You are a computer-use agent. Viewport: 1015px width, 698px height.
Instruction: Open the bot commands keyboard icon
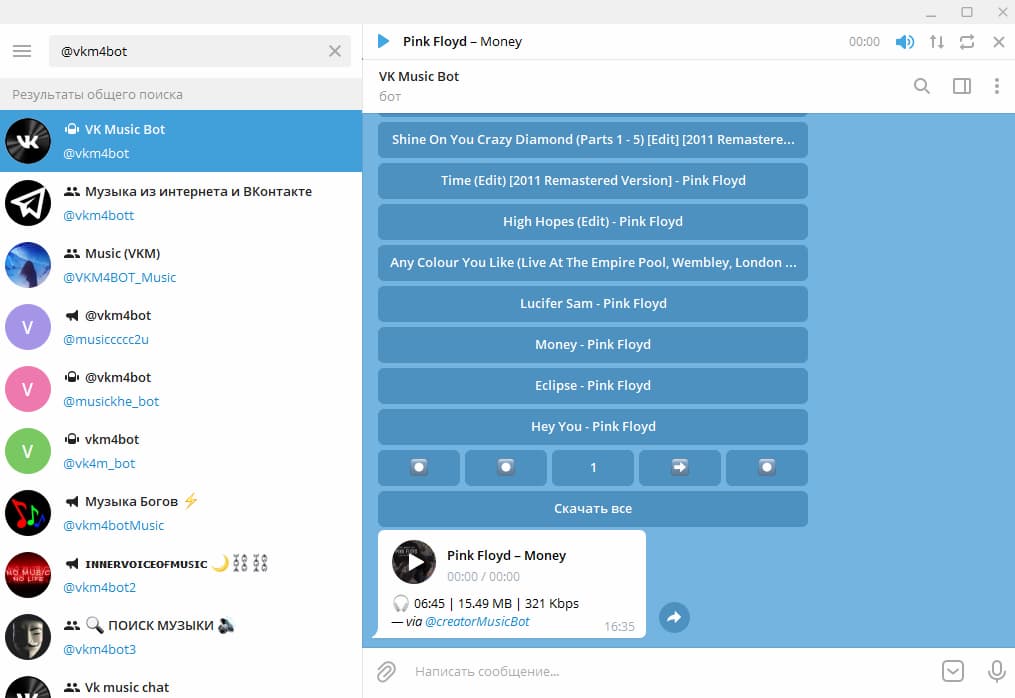tap(953, 671)
